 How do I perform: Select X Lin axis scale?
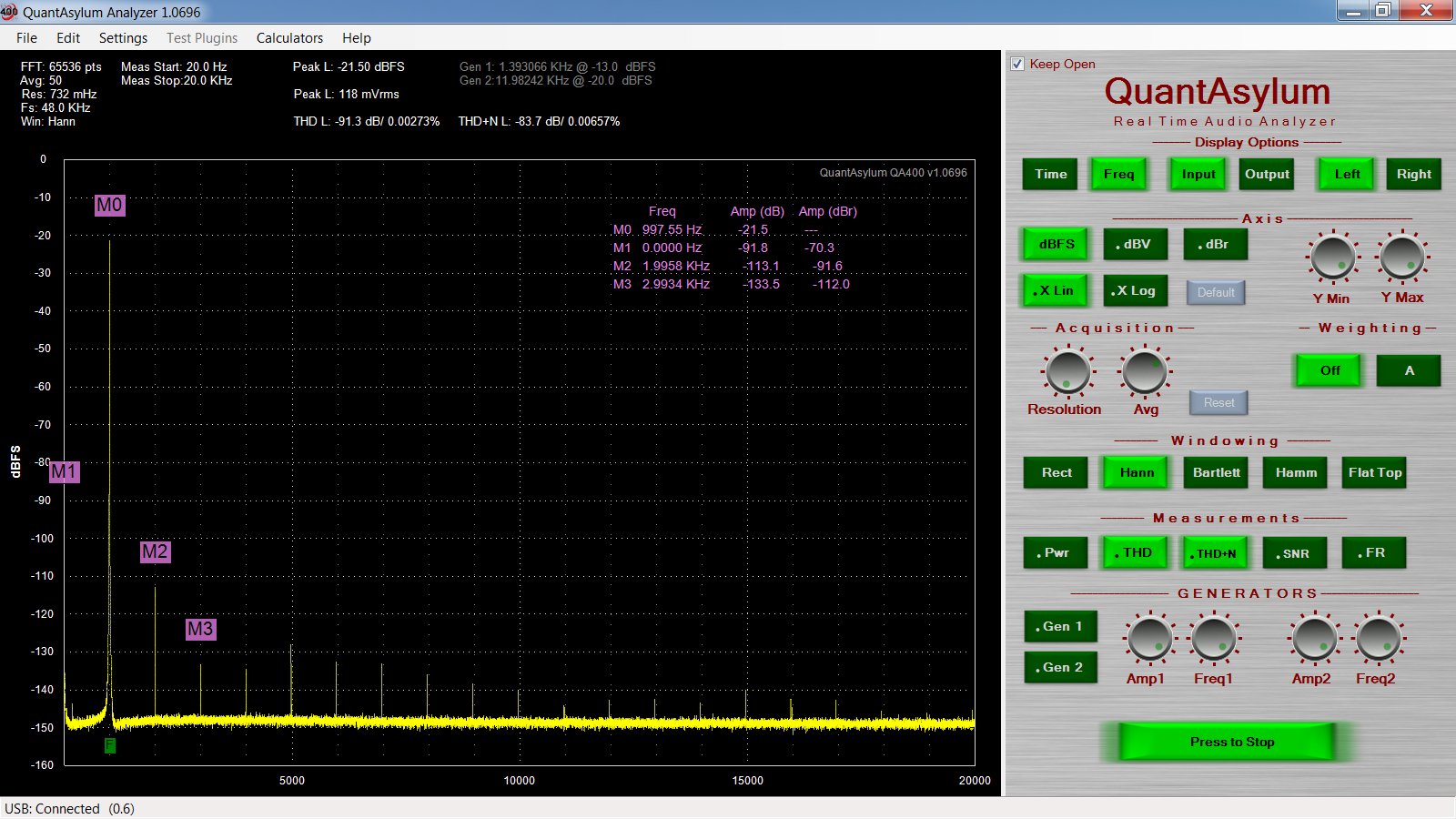click(x=1056, y=290)
